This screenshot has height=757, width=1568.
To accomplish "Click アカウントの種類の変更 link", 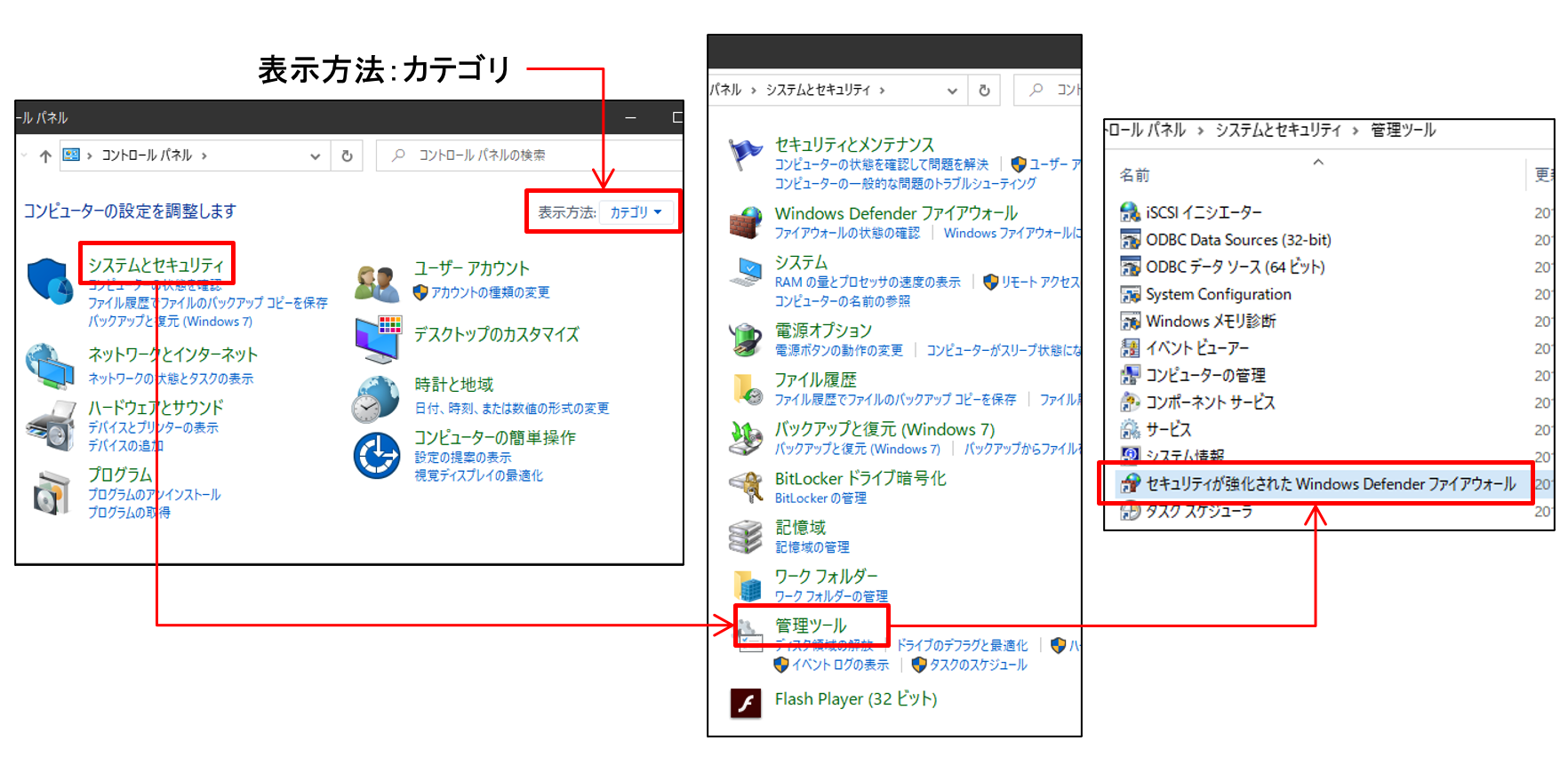I will click(491, 292).
